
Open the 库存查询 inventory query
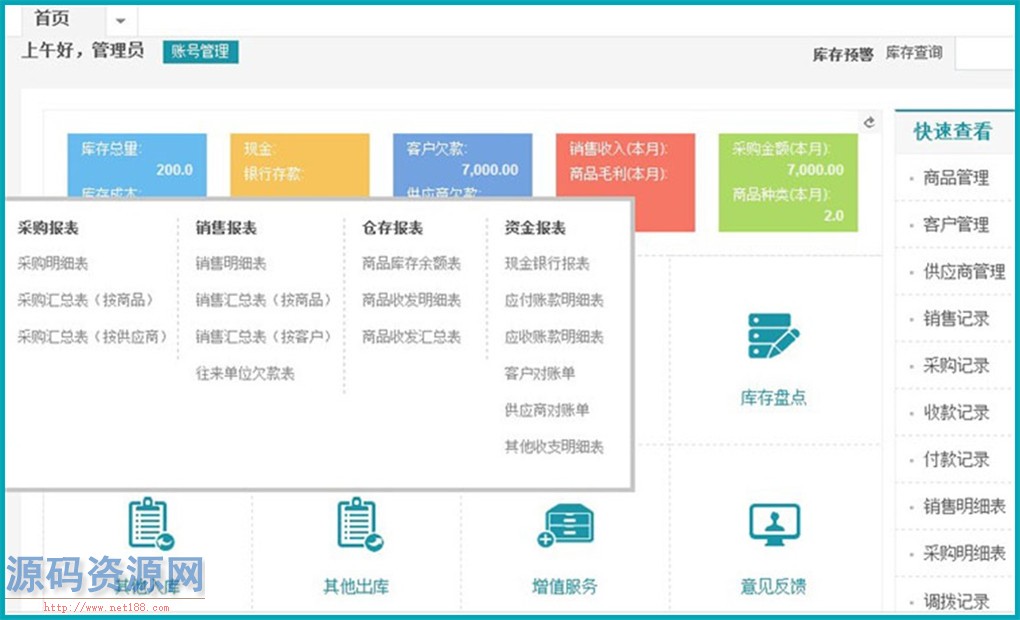pos(916,53)
